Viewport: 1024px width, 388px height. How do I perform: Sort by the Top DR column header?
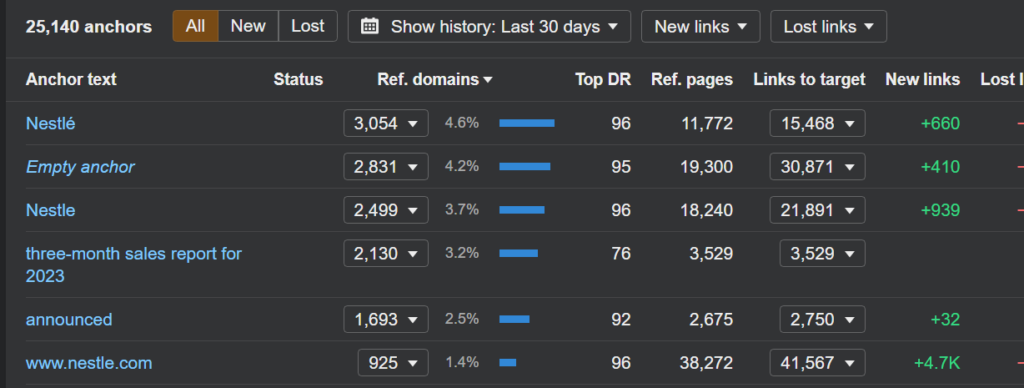tap(603, 80)
